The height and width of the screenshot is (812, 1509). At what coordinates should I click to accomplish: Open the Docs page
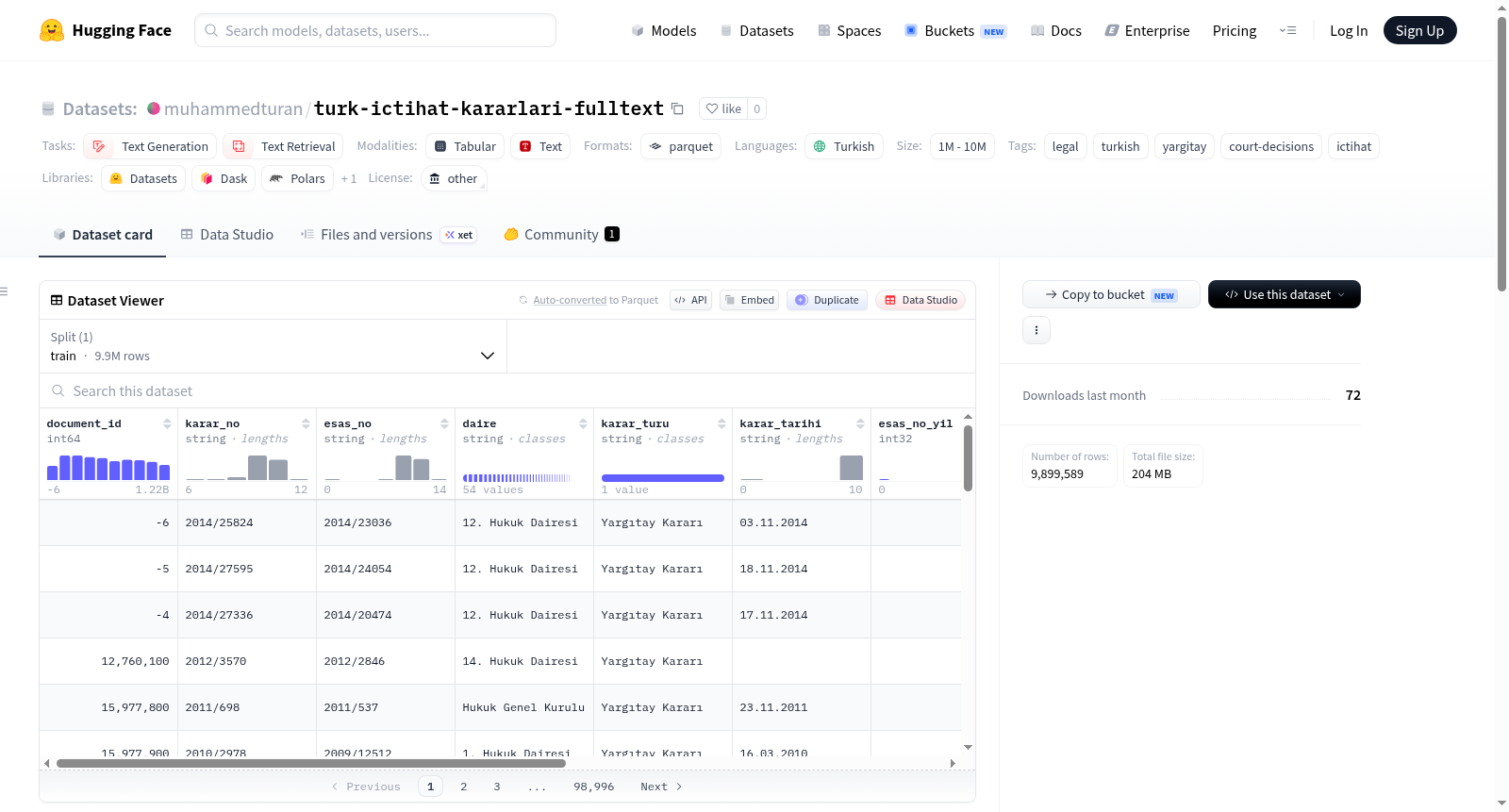[1056, 30]
